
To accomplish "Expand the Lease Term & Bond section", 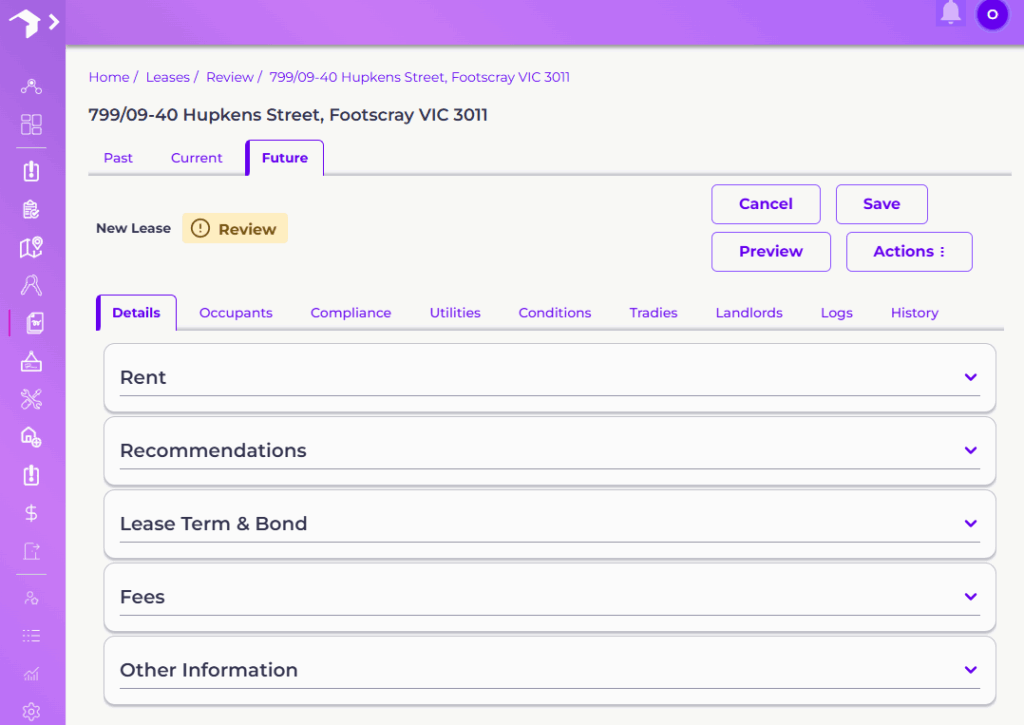I will tap(969, 523).
